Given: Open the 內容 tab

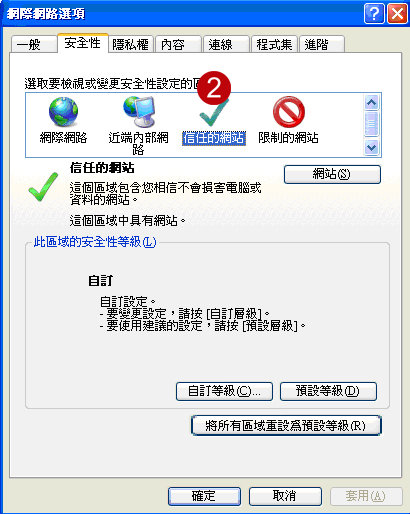Looking at the screenshot, I should tap(178, 44).
